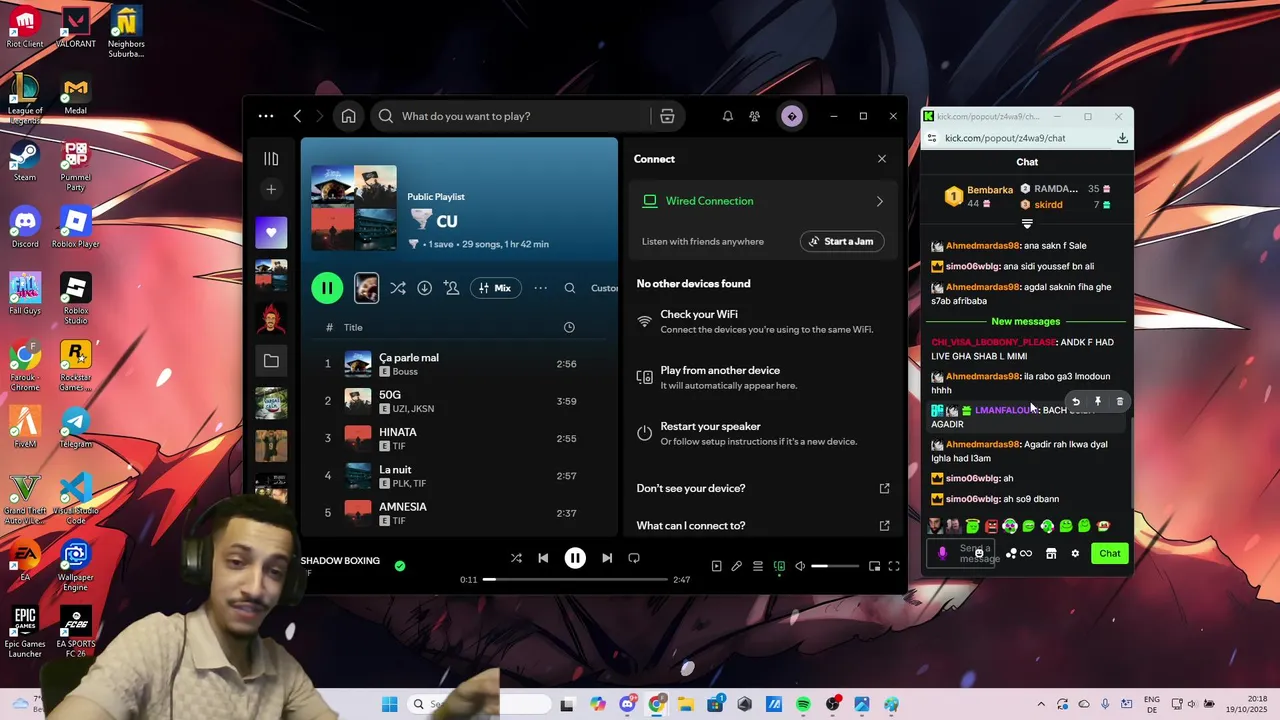Viewport: 1280px width, 720px height.
Task: Delete the hovered LMANFALOUK chat message
Action: pos(1120,402)
